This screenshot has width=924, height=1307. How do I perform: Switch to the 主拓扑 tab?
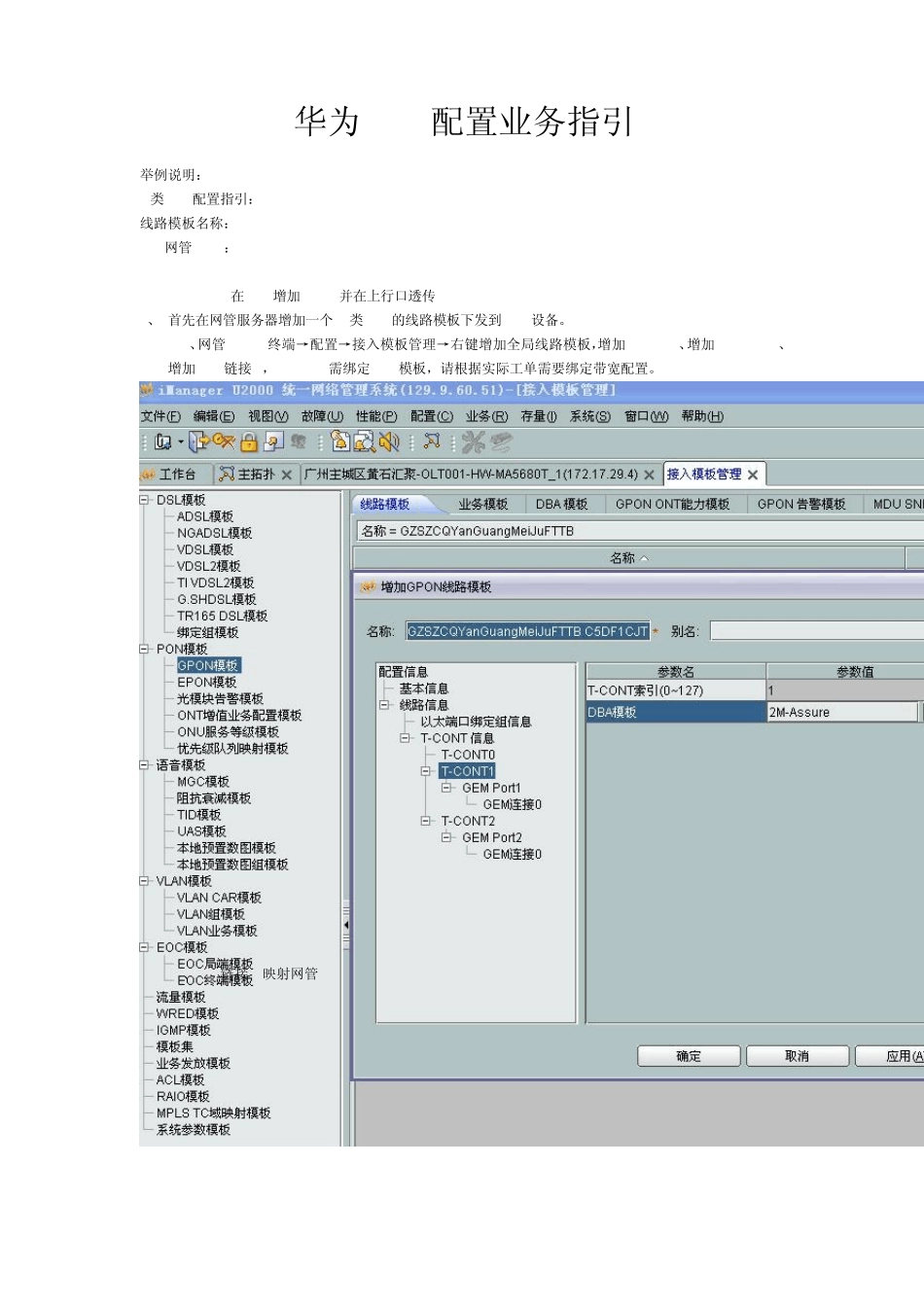coord(257,475)
